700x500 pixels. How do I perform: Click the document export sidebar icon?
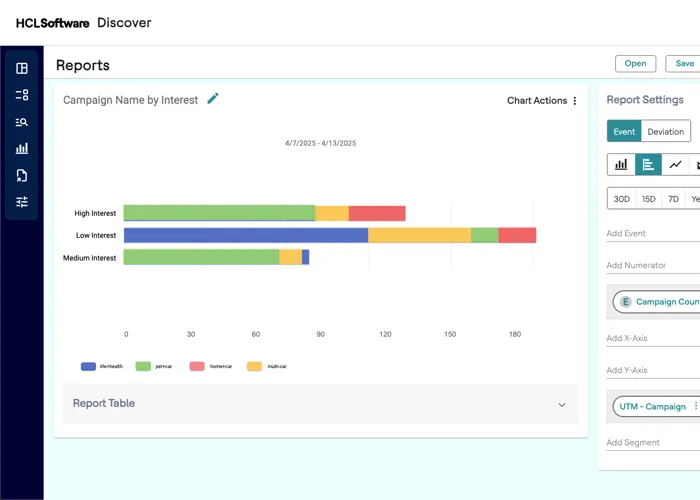point(22,176)
